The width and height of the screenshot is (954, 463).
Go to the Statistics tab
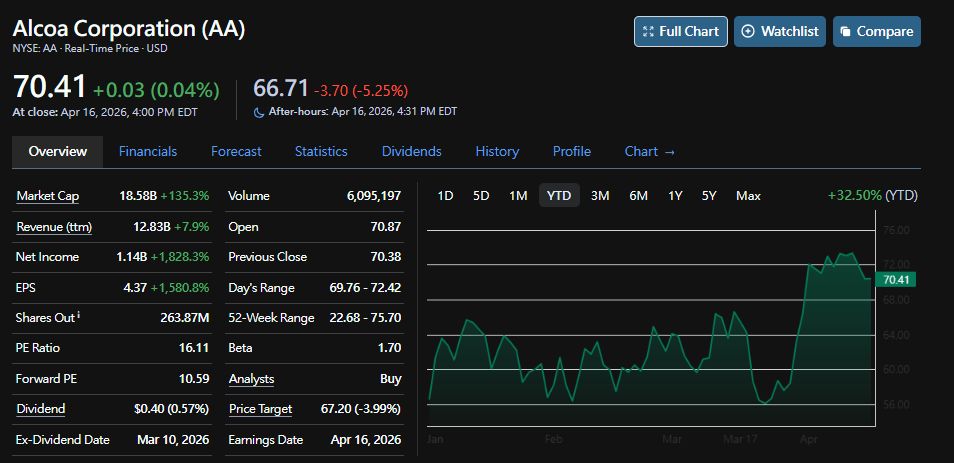(x=321, y=151)
